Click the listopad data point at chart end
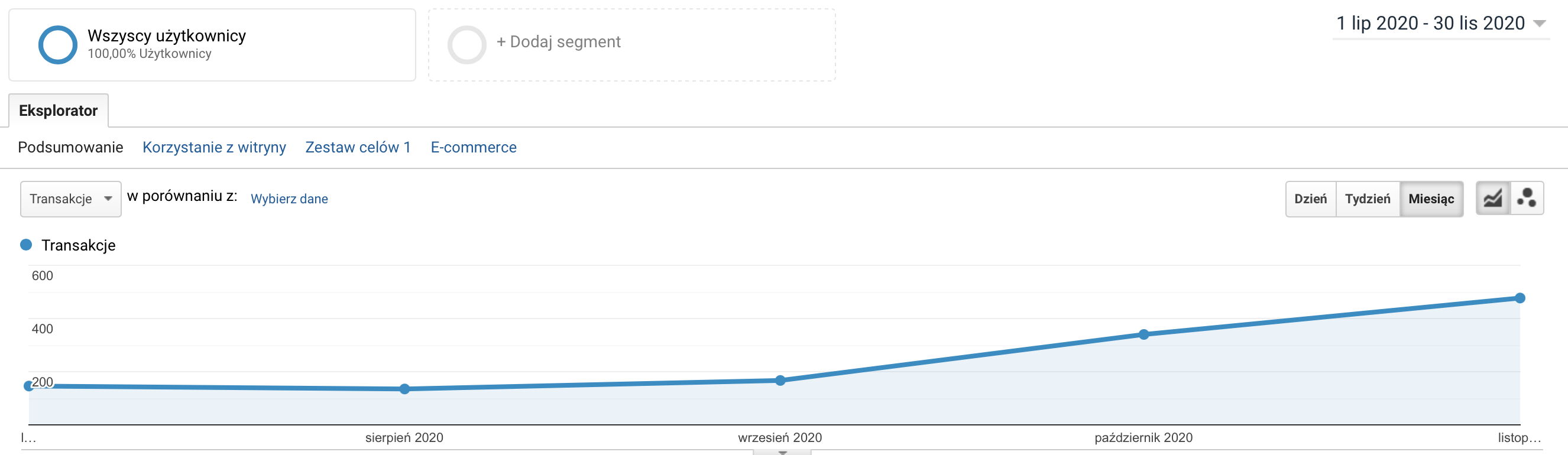The height and width of the screenshot is (455, 1568). pos(1520,297)
